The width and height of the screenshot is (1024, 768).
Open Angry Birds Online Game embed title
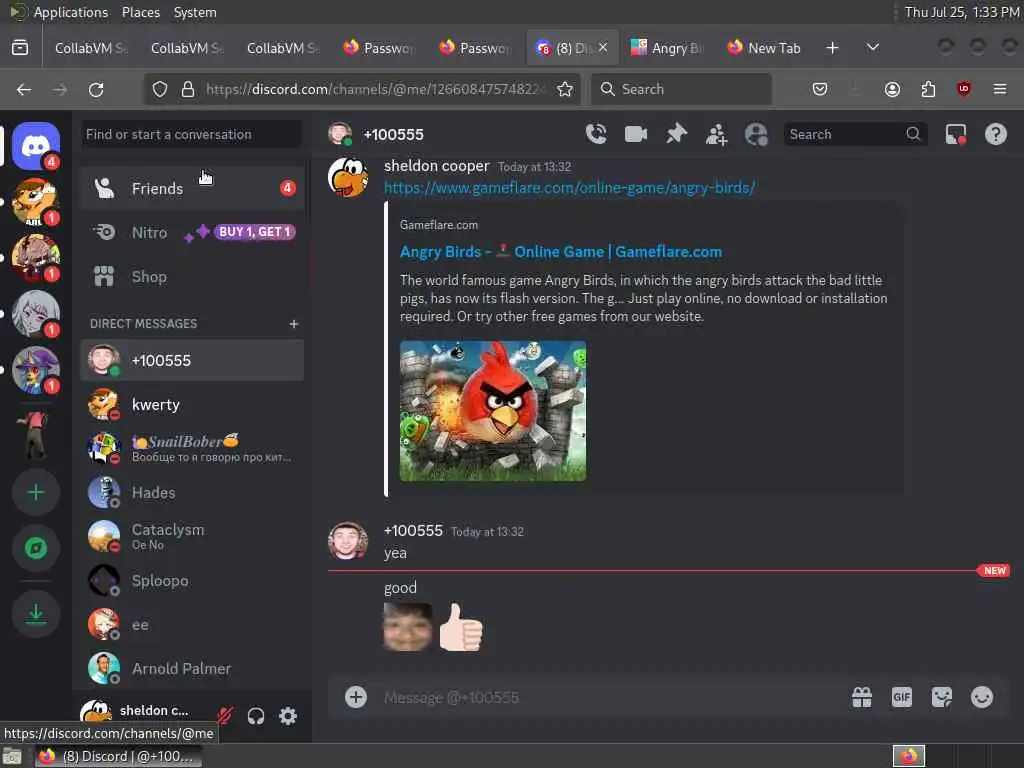(561, 251)
